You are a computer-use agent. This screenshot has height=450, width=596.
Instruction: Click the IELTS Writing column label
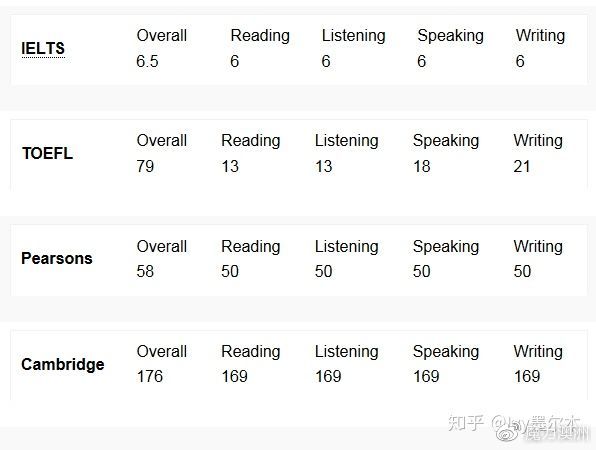pos(541,36)
